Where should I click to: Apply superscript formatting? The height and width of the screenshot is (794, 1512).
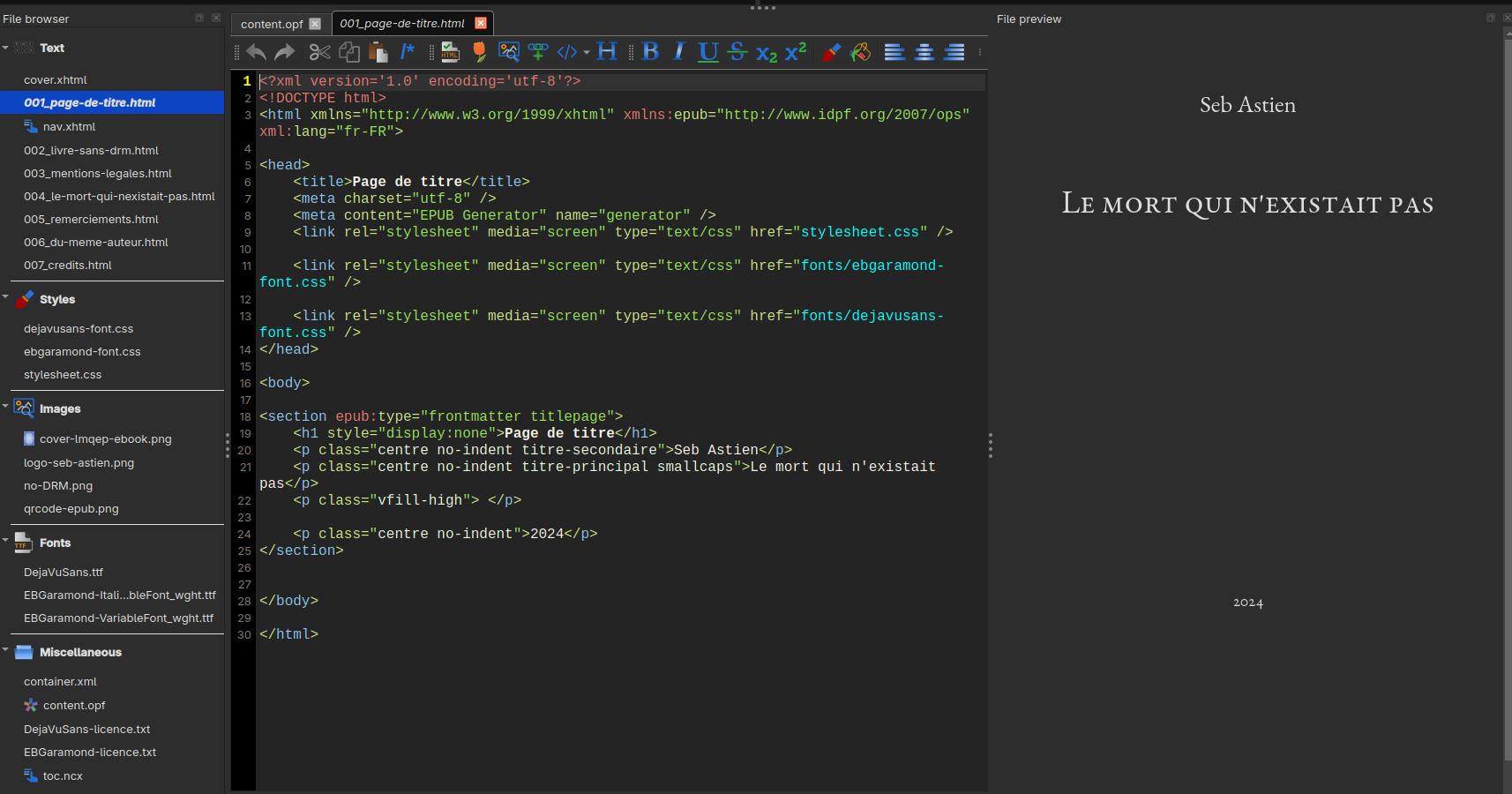click(796, 52)
